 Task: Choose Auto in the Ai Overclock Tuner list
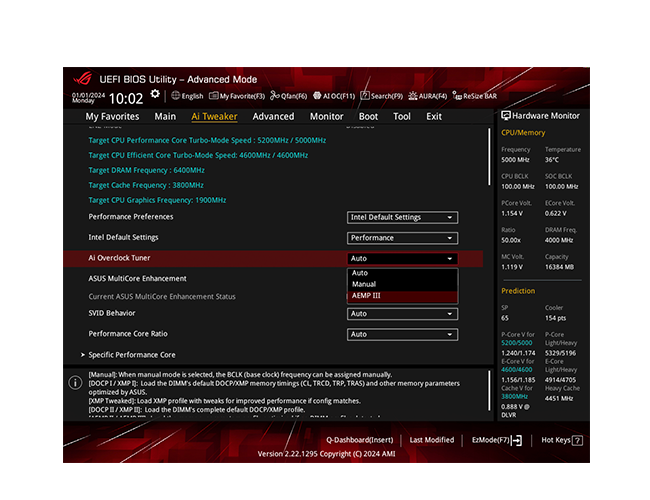click(x=402, y=273)
